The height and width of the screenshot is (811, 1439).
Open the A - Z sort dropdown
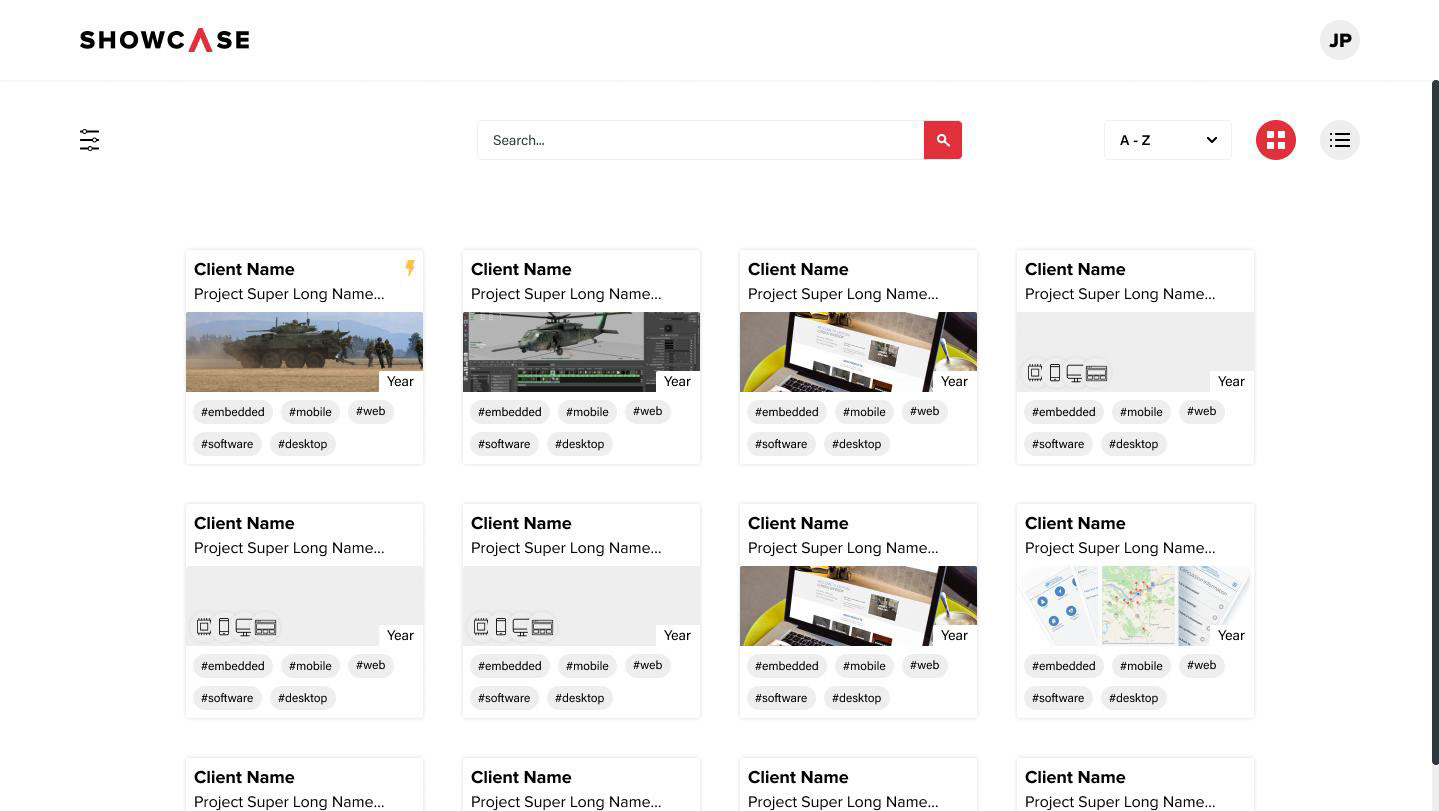(x=1168, y=140)
